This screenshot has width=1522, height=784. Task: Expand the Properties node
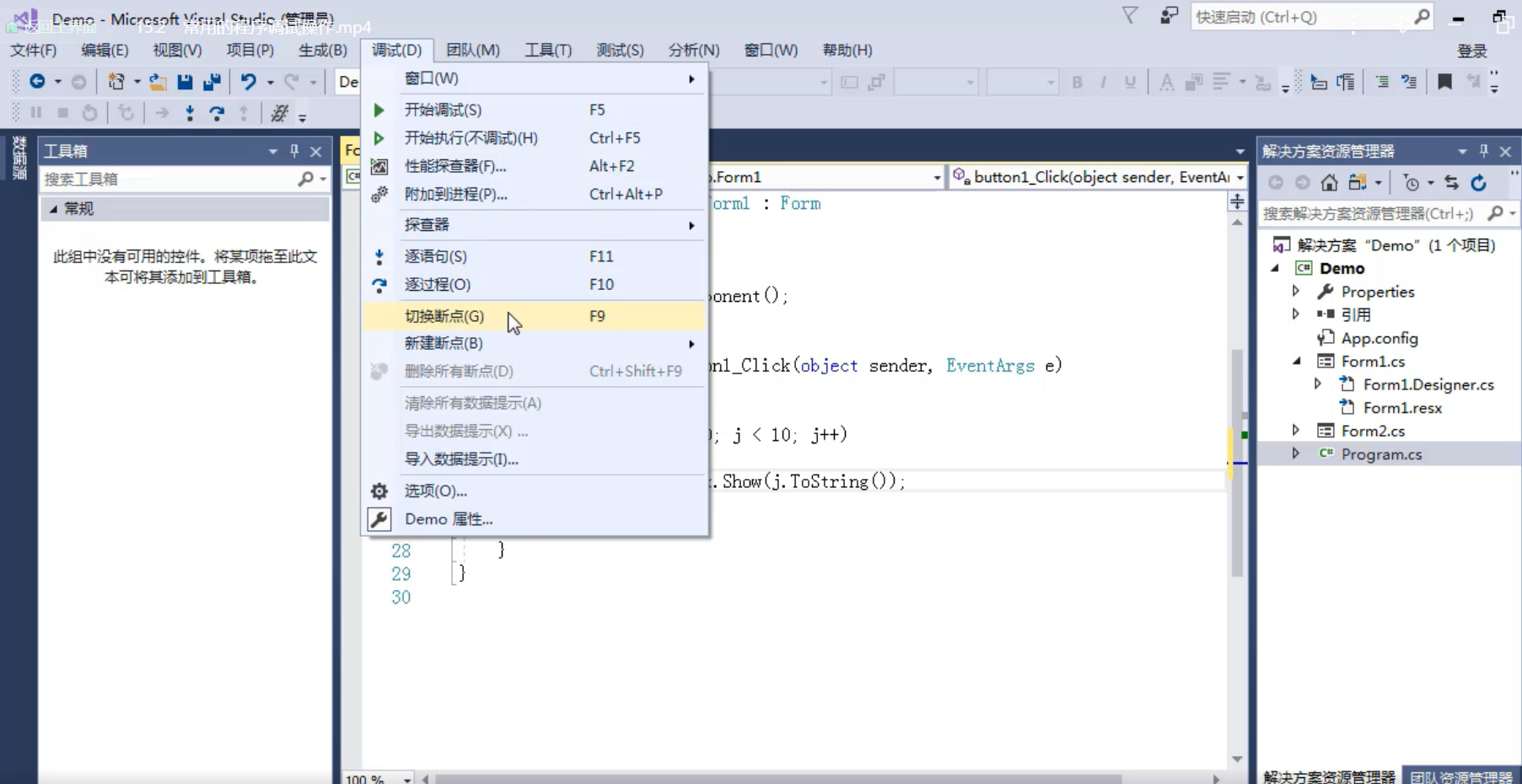1296,291
